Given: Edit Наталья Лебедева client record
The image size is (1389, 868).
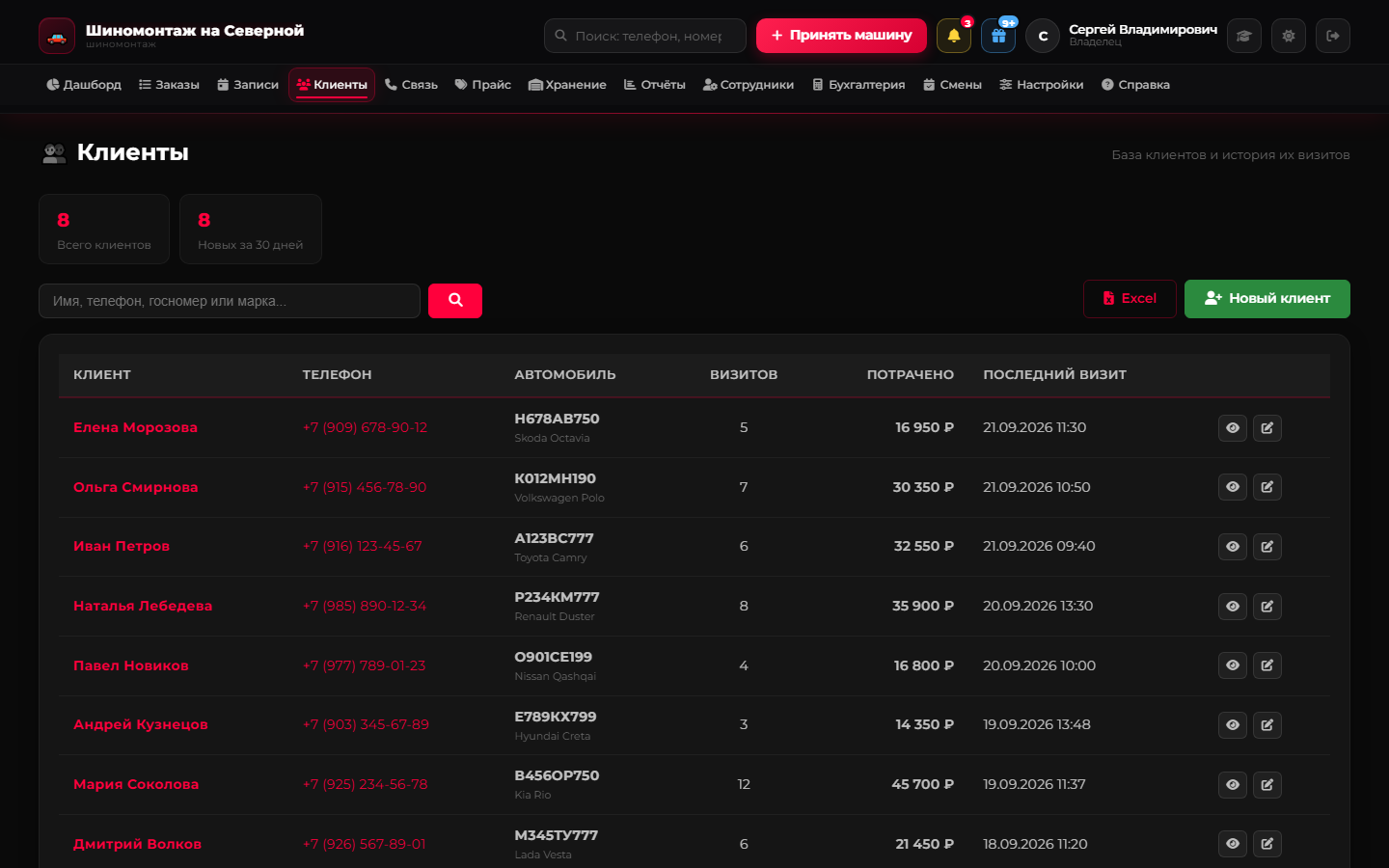Looking at the screenshot, I should pyautogui.click(x=1267, y=607).
